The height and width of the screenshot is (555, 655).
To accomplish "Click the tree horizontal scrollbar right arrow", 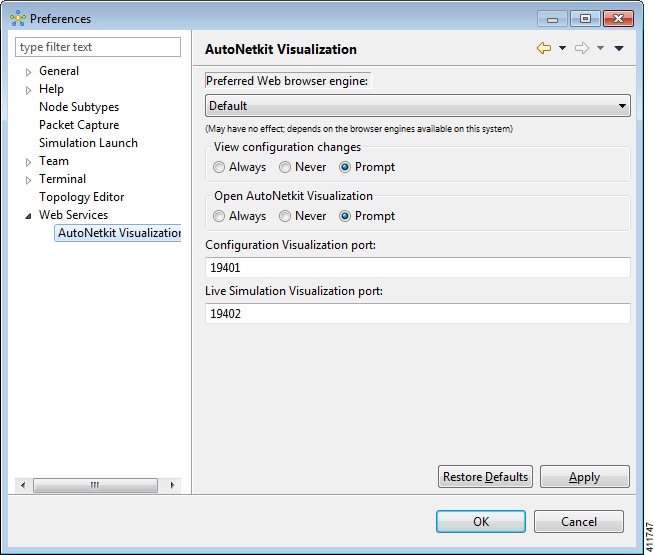I will pos(173,486).
